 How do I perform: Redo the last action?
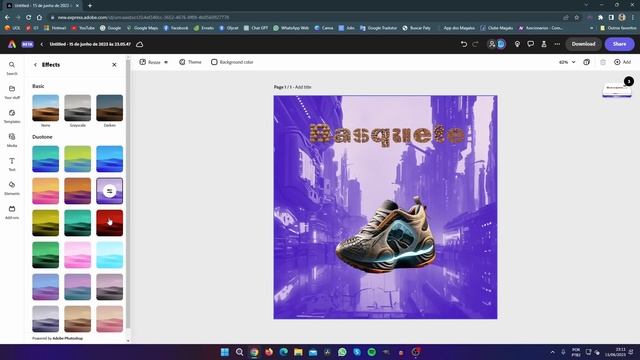tap(476, 44)
